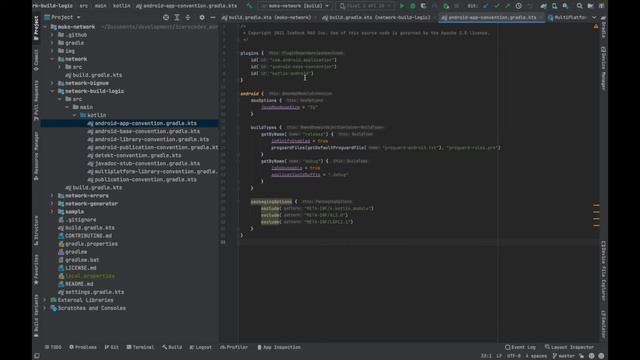Select android-base-convention.gradle.kts in tree
This screenshot has width=640, height=360.
(144, 131)
